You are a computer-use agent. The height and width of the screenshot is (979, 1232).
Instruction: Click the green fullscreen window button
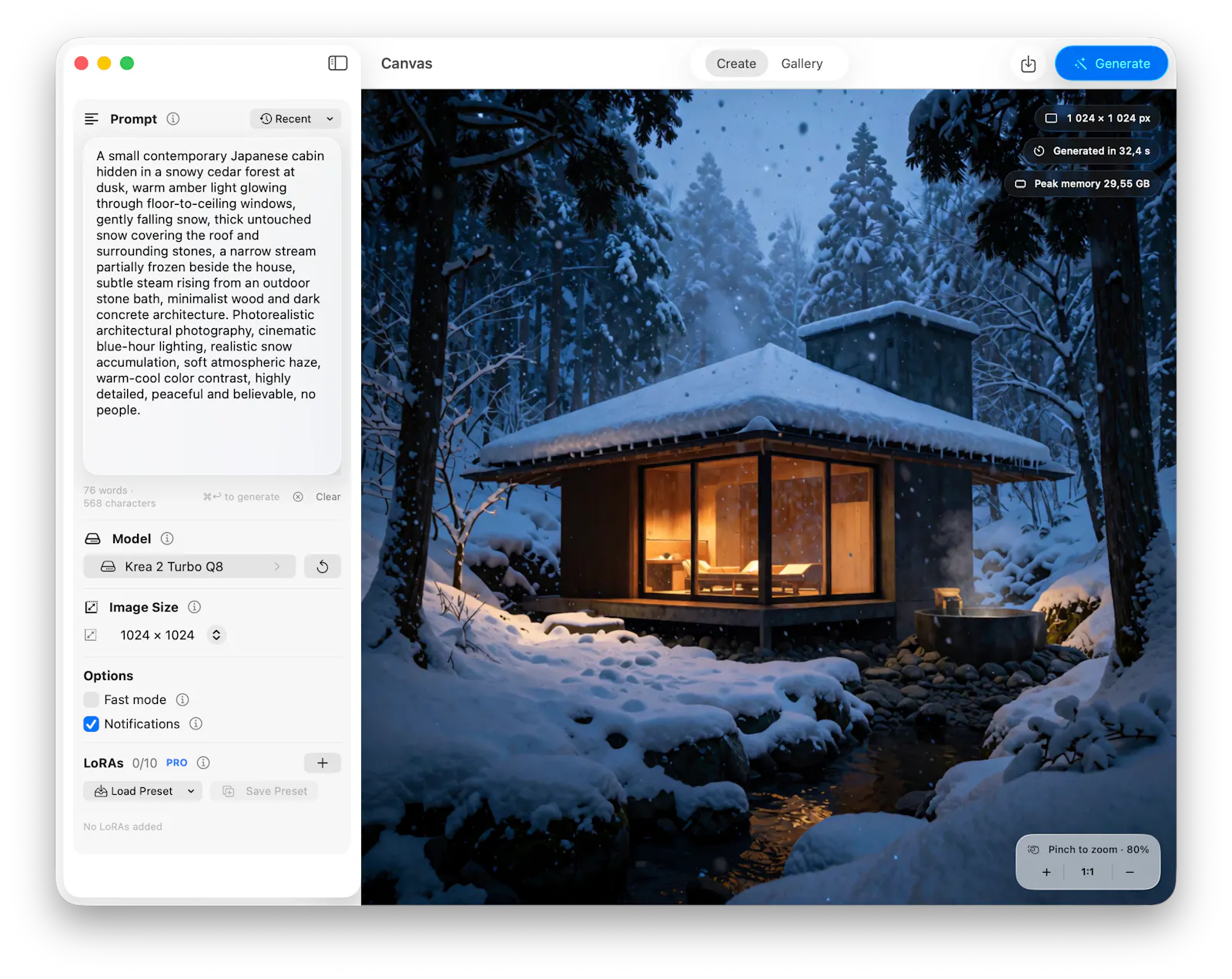pyautogui.click(x=127, y=63)
